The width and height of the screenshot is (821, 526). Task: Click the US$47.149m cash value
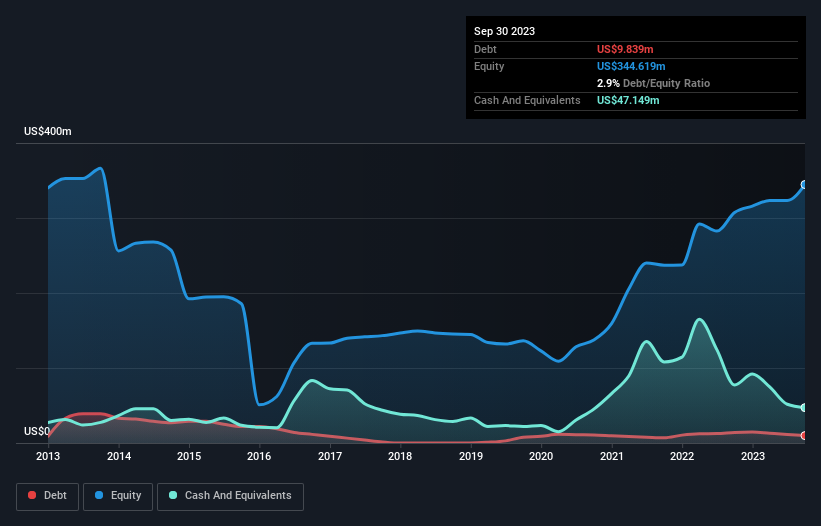pyautogui.click(x=628, y=100)
